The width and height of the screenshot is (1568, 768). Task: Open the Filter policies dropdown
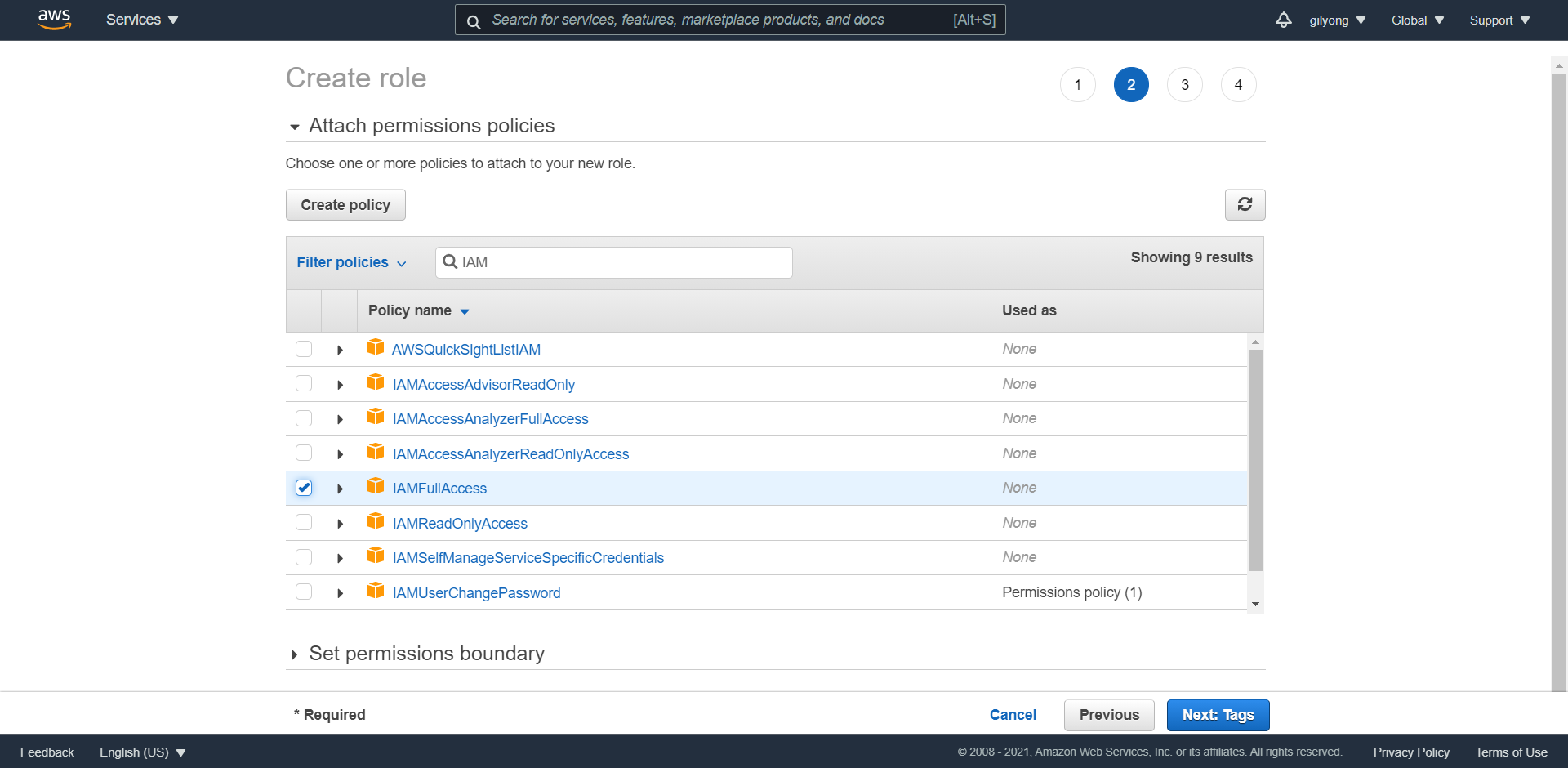(351, 262)
